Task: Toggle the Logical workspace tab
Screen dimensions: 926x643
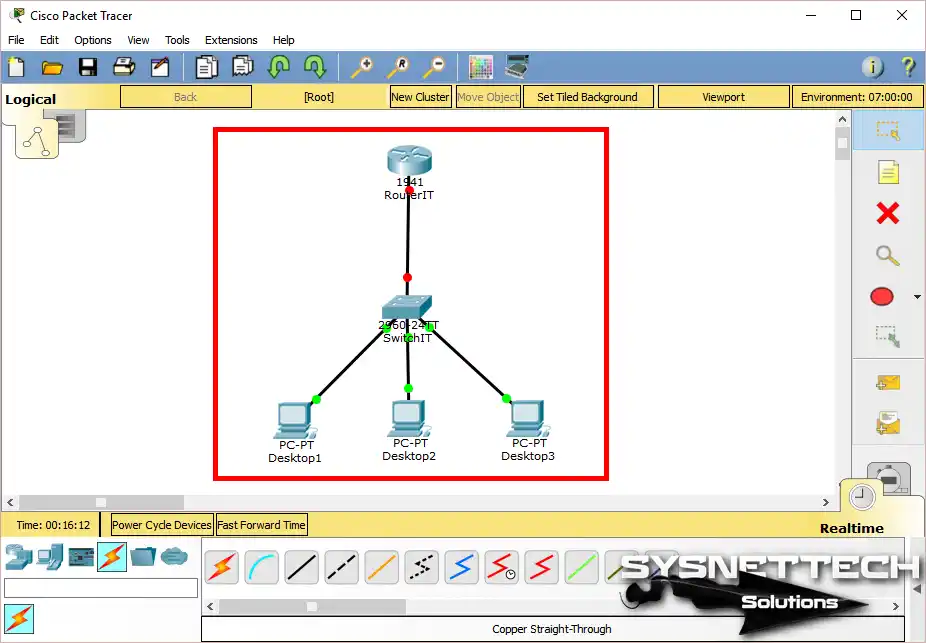Action: click(31, 99)
